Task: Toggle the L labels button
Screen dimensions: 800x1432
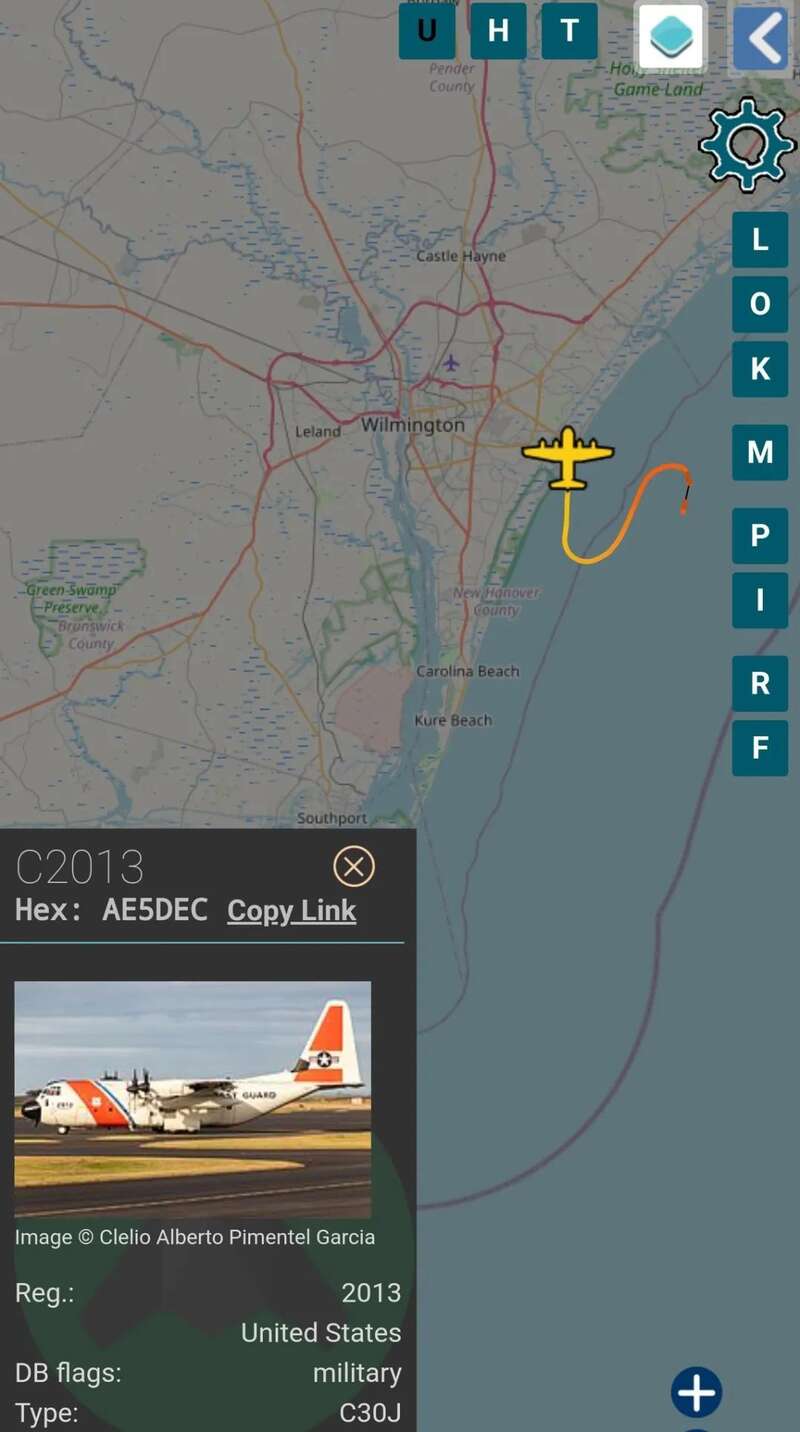Action: pyautogui.click(x=760, y=240)
